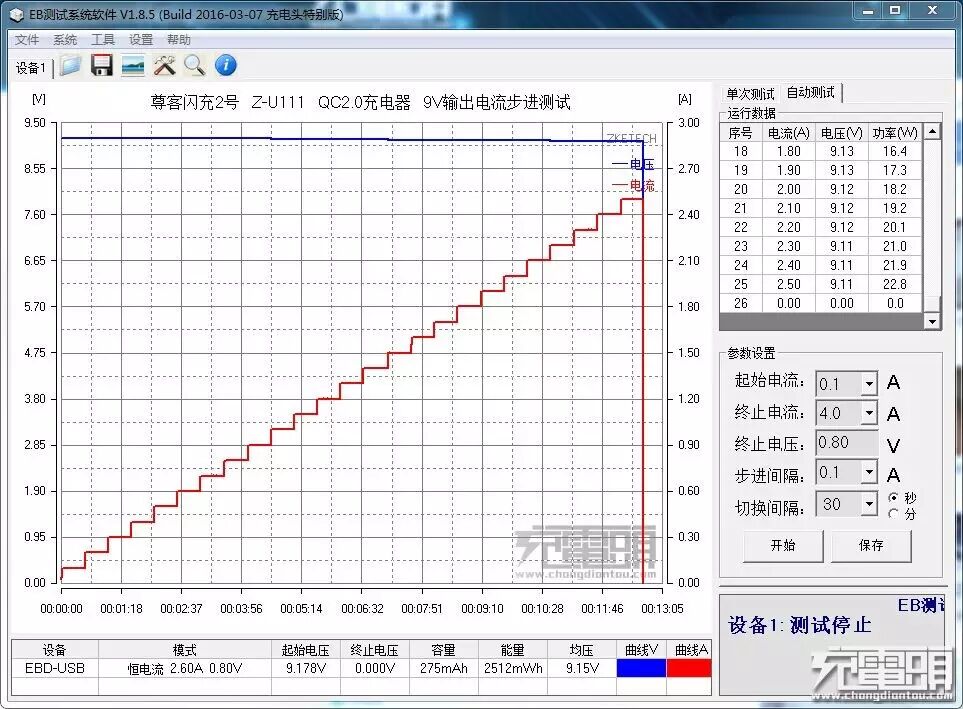Screen dimensions: 963x709
Task: Click the 22.8 power cell
Action: (895, 284)
